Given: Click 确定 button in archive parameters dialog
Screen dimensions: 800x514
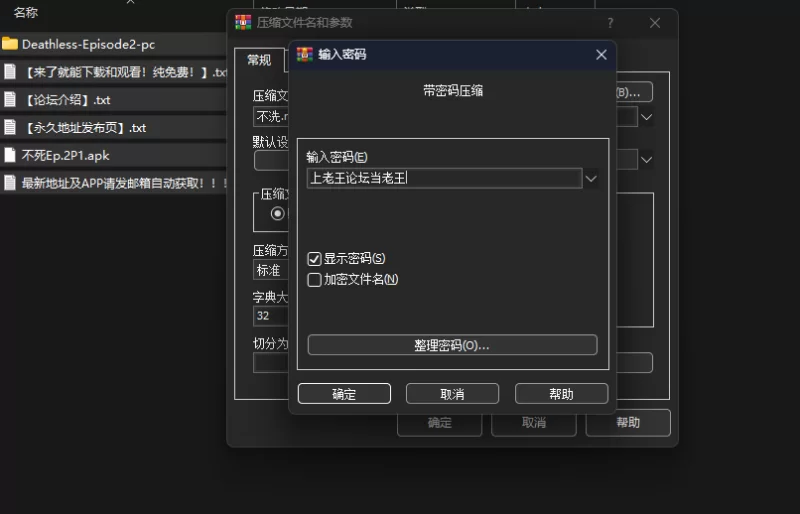Looking at the screenshot, I should click(440, 423).
